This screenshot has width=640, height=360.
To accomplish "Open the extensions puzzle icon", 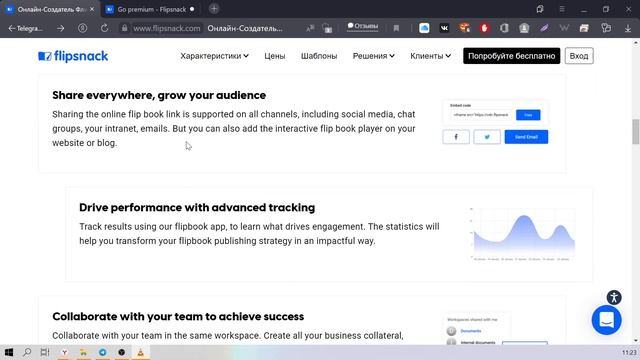I will coord(606,28).
